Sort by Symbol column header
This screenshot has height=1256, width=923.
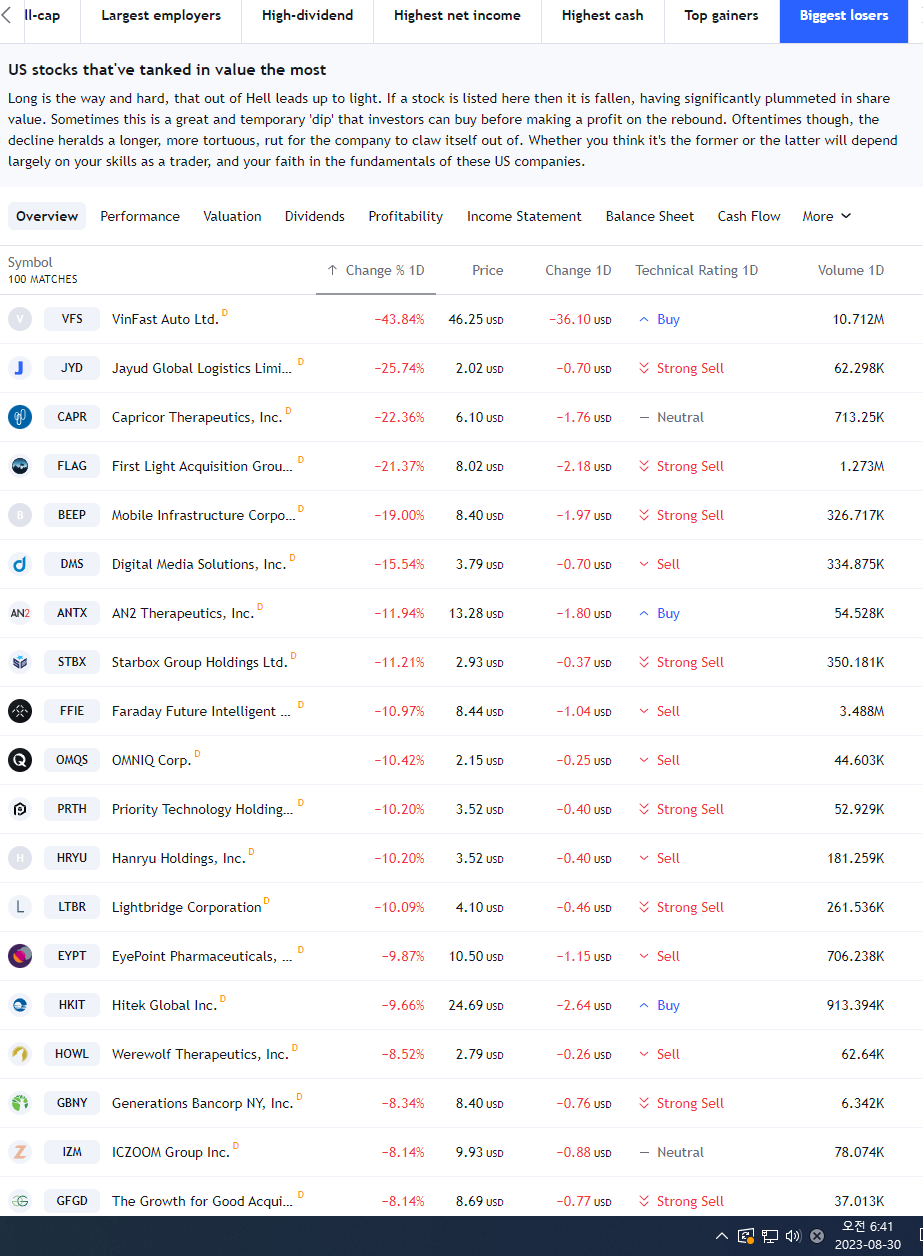point(30,262)
